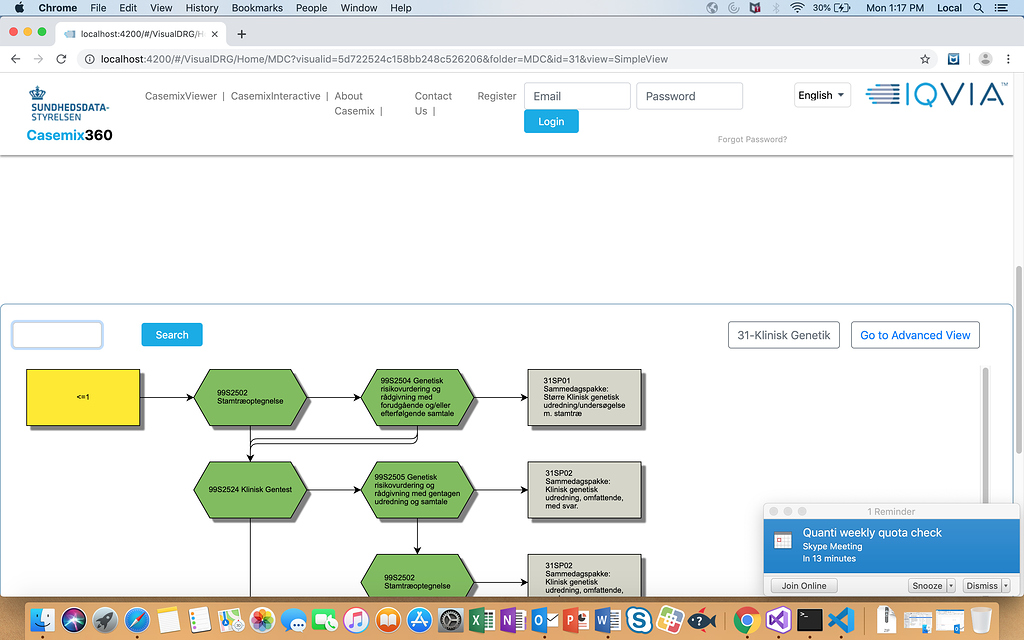This screenshot has height=640, width=1024.
Task: Go to CasemixInteractive navigation item
Action: coord(275,96)
